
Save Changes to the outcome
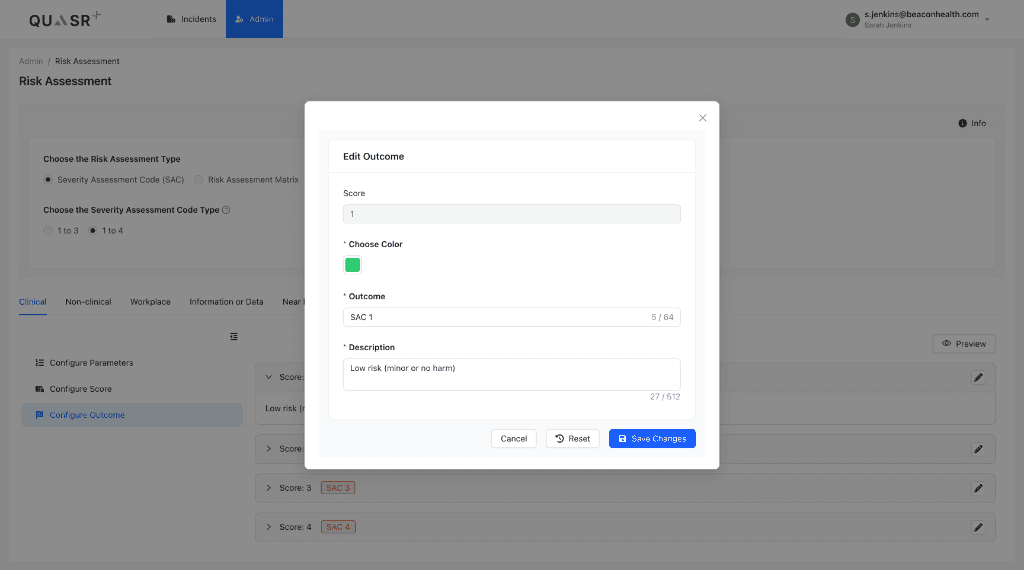tap(652, 439)
